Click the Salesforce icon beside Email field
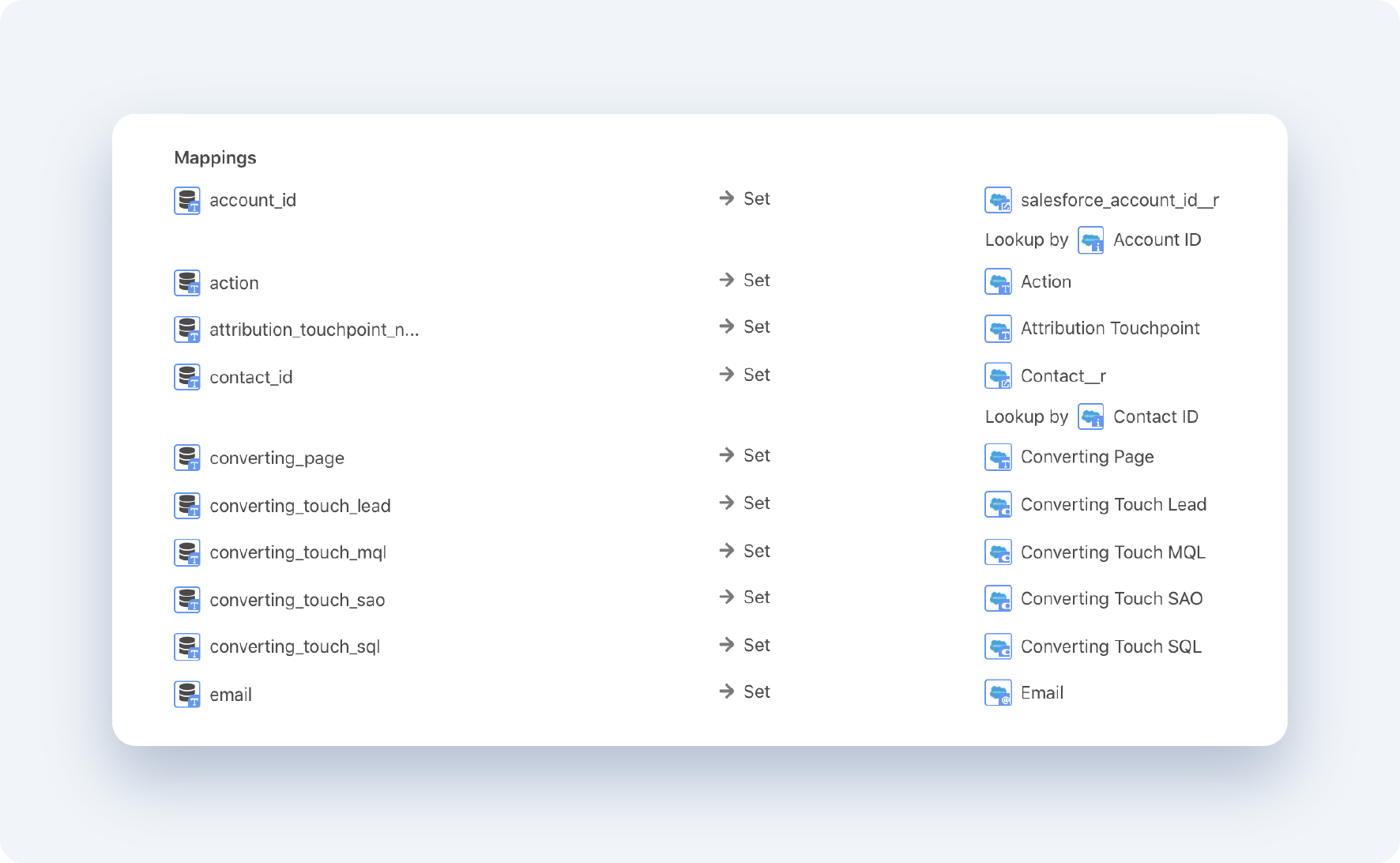The width and height of the screenshot is (1400, 863). pyautogui.click(x=999, y=692)
